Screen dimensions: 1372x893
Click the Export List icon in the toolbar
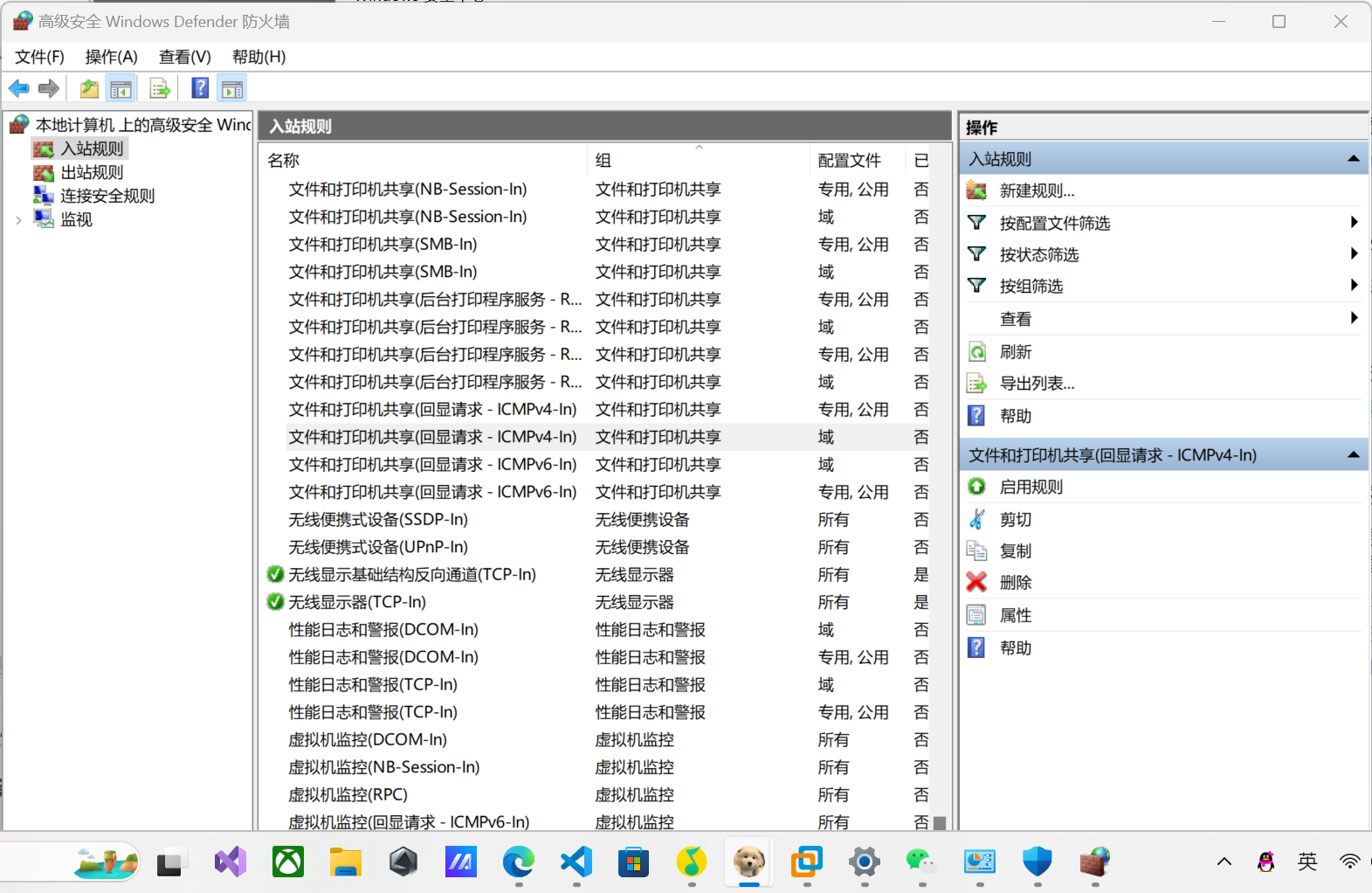(160, 88)
